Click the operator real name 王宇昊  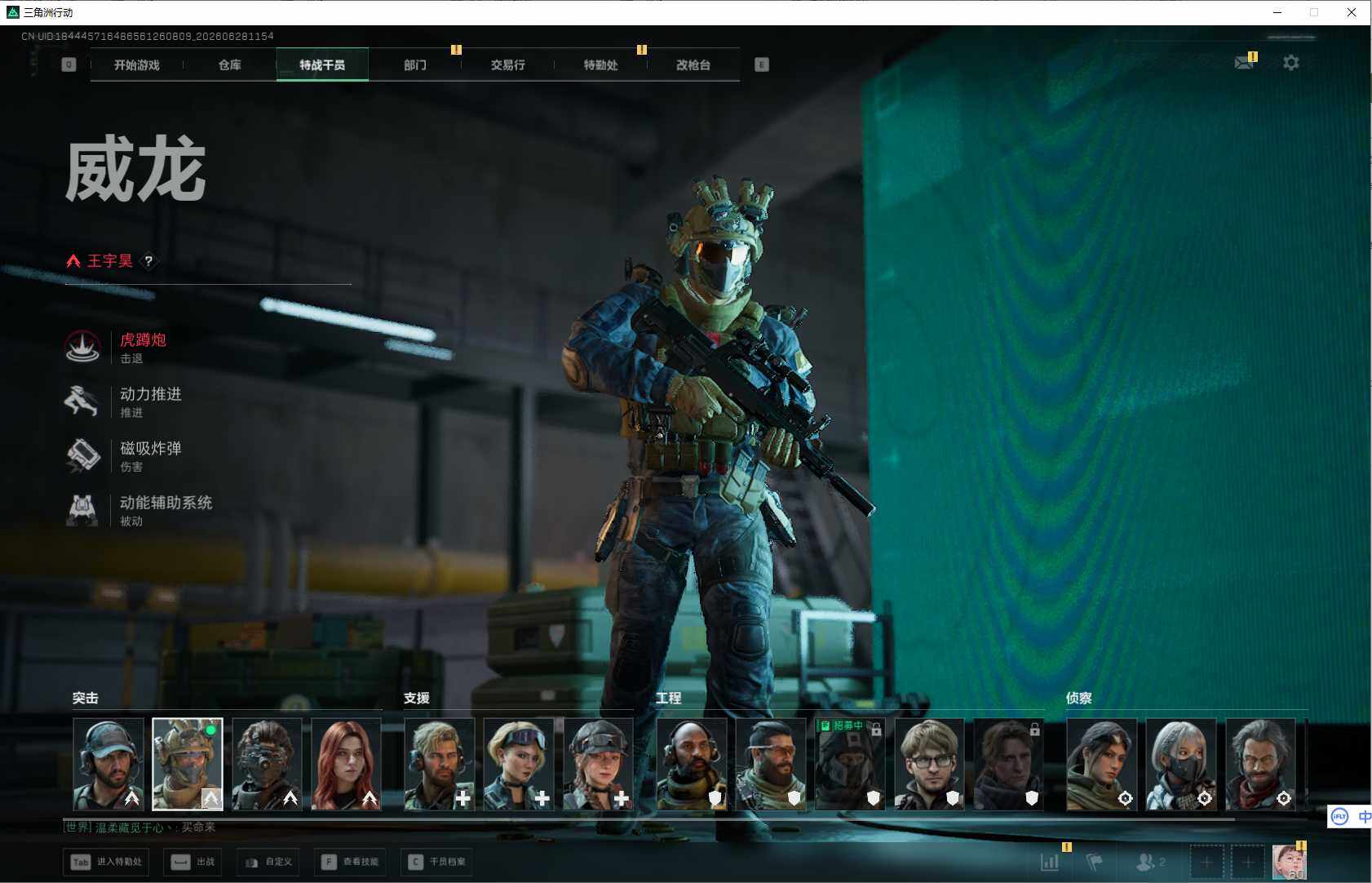pos(110,261)
